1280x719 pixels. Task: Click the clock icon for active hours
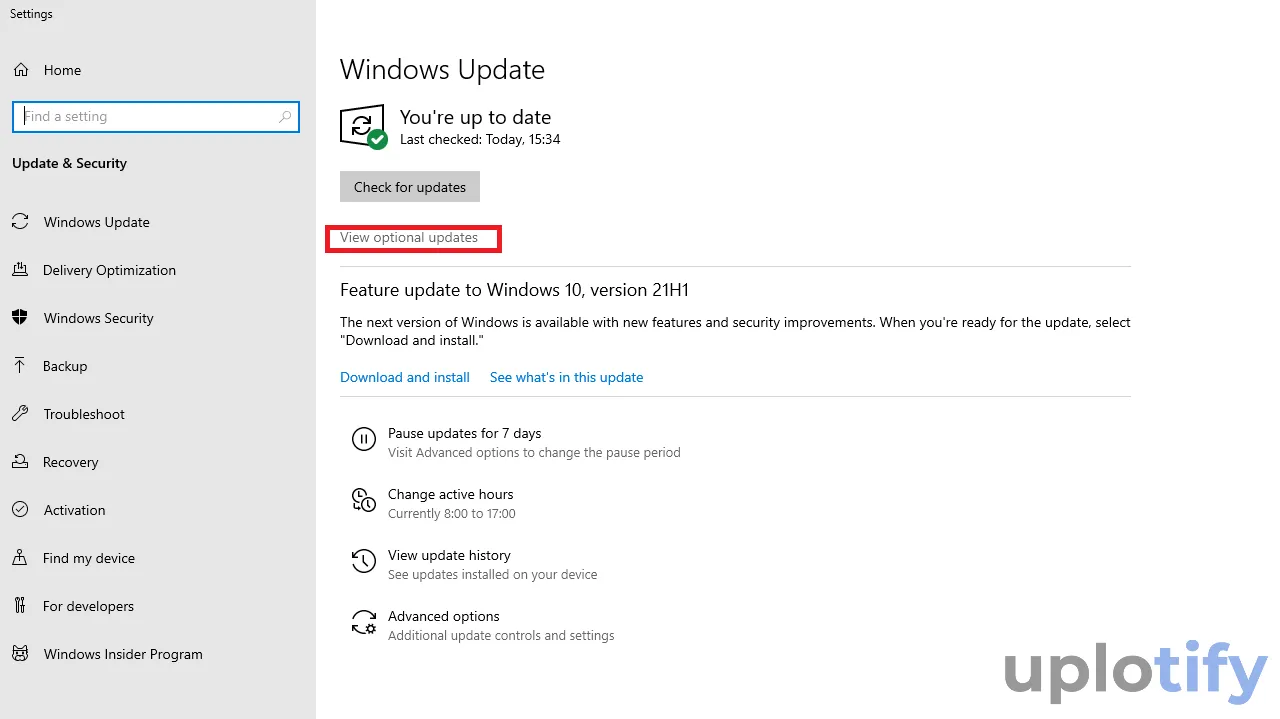[x=363, y=500]
